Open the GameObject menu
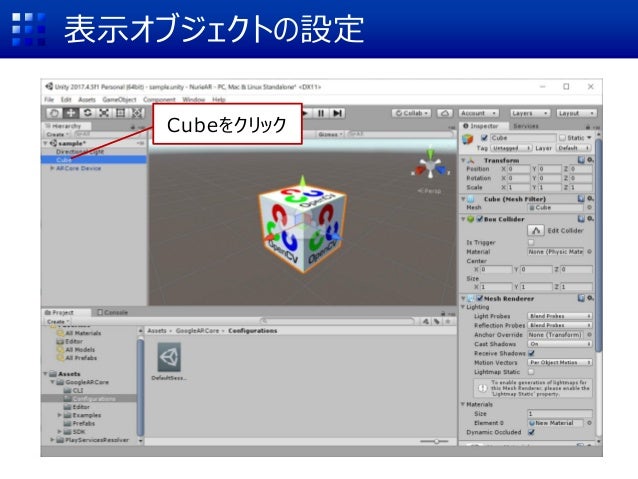Image resolution: width=638 pixels, height=479 pixels. pyautogui.click(x=119, y=99)
